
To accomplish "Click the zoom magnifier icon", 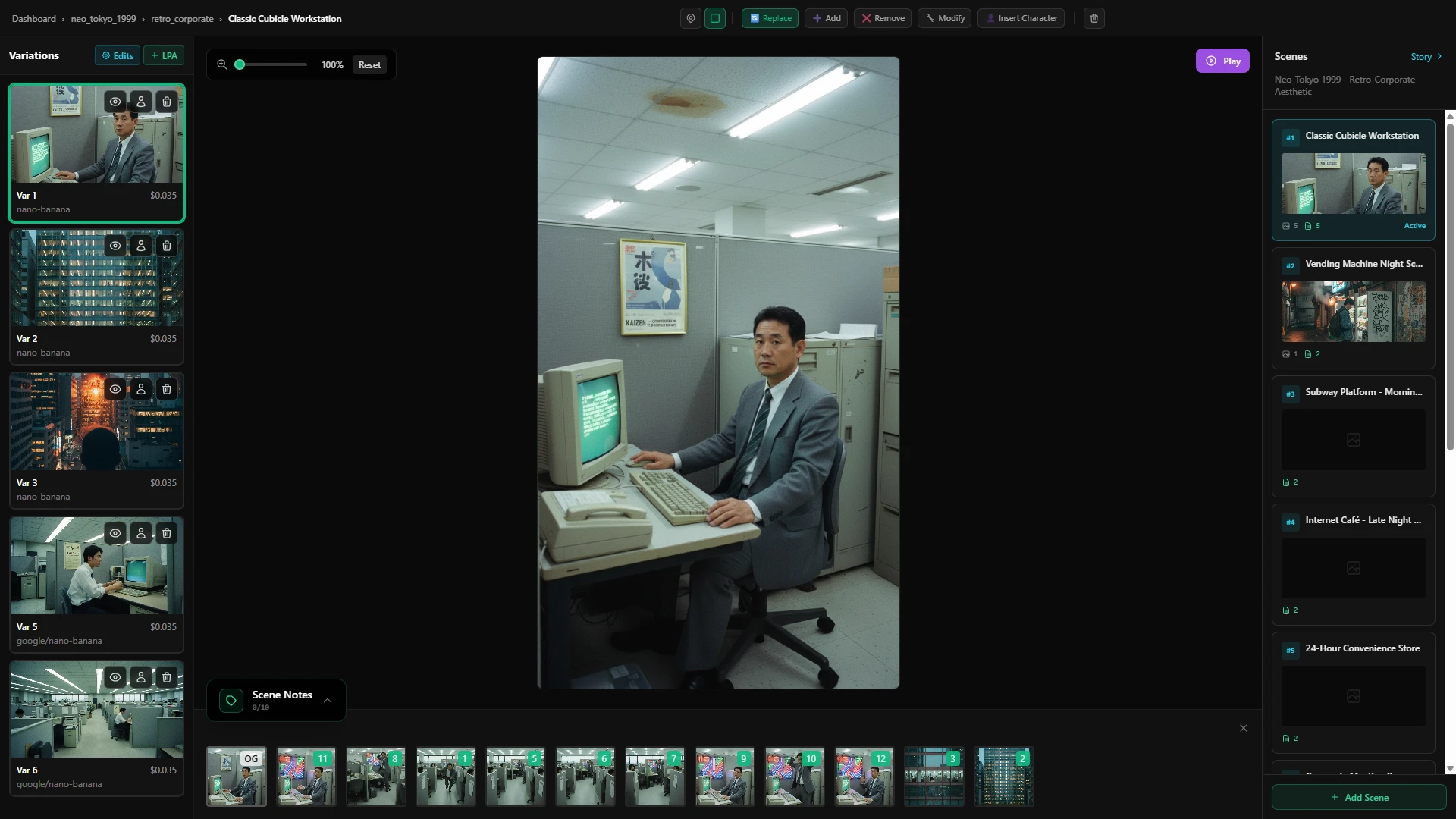I will tap(222, 64).
